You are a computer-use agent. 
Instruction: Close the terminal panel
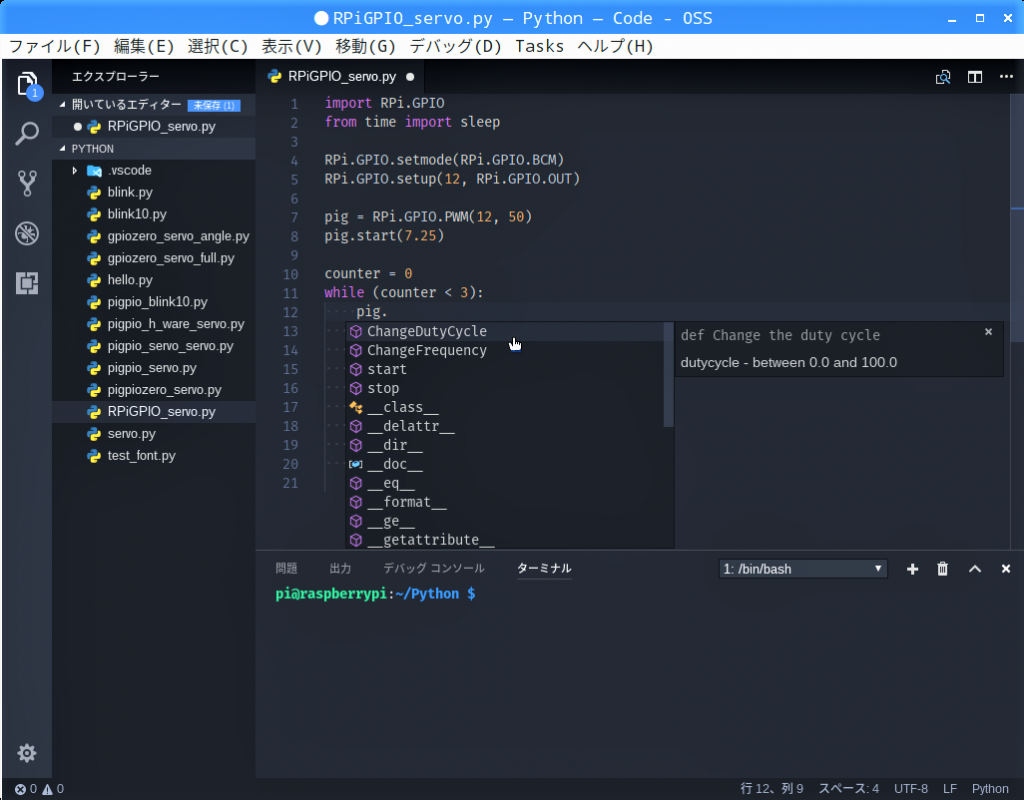coord(1006,569)
